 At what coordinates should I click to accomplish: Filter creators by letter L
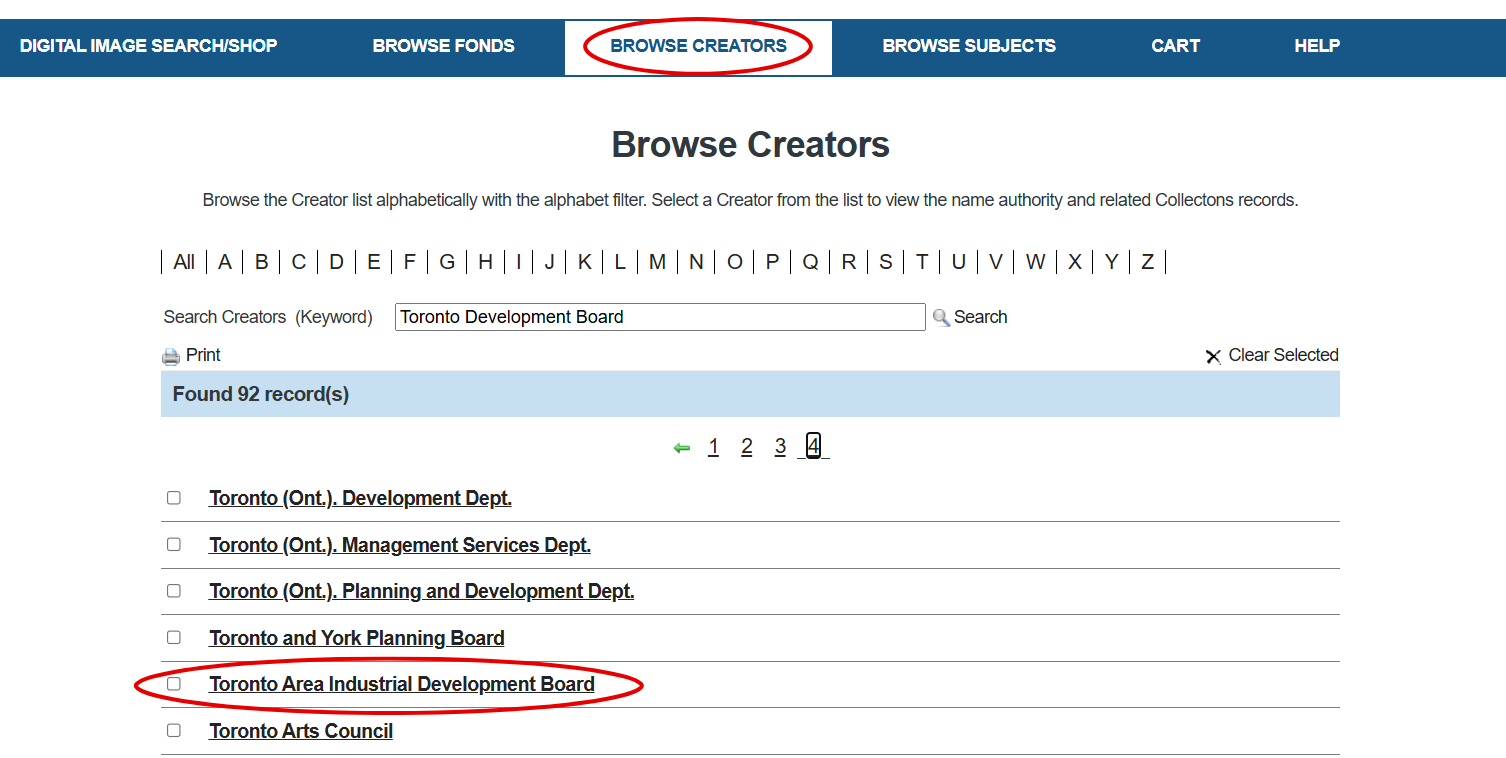click(620, 262)
